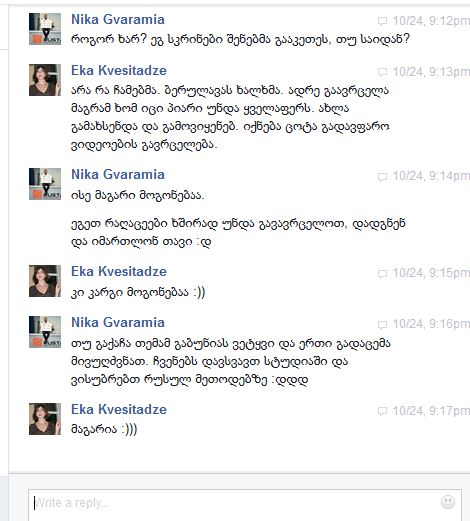The image size is (470, 521).
Task: Click Nika Gvaramia's name in the 9:14pm message
Action: [118, 174]
